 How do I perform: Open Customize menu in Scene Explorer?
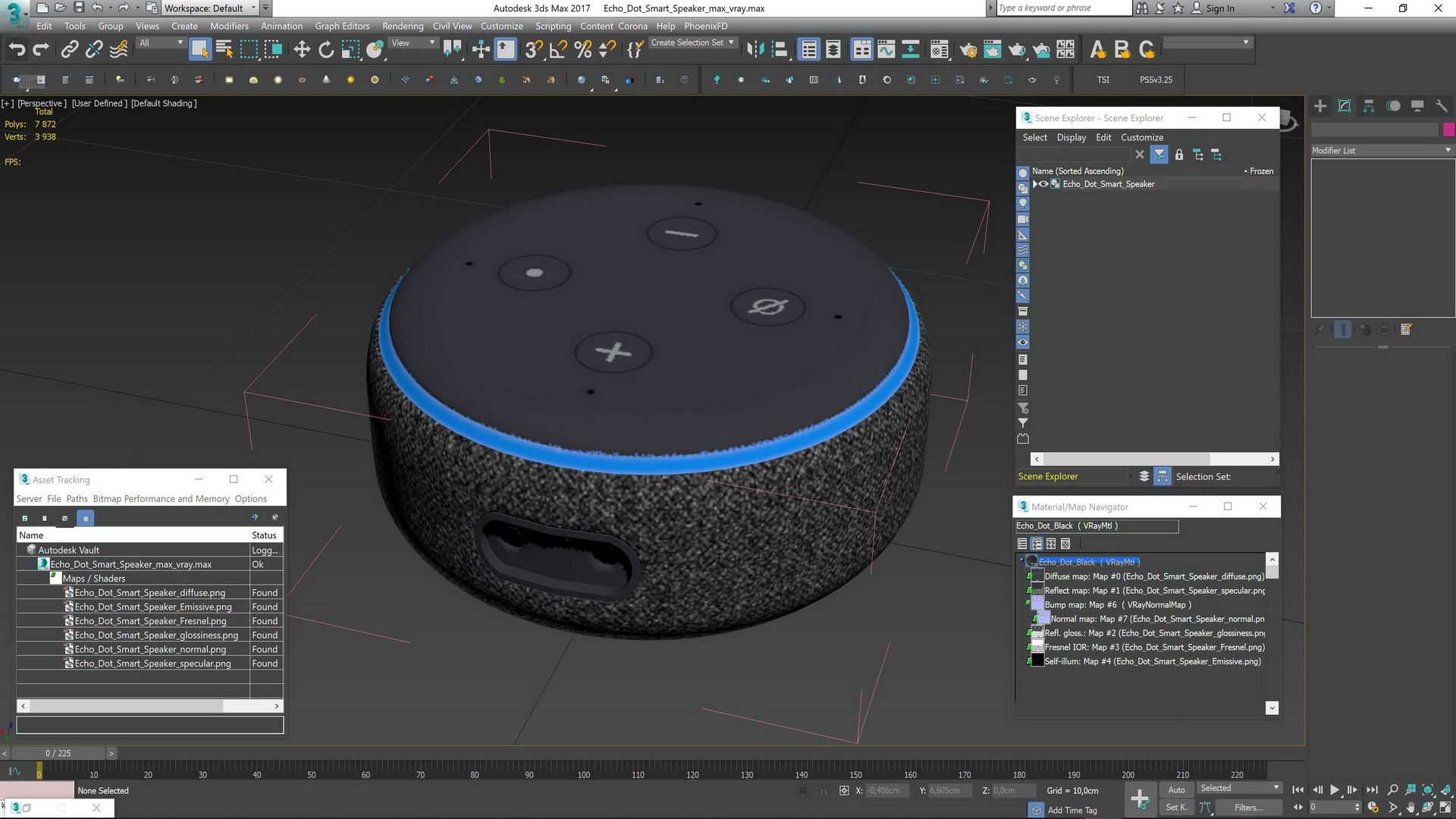[x=1141, y=137]
